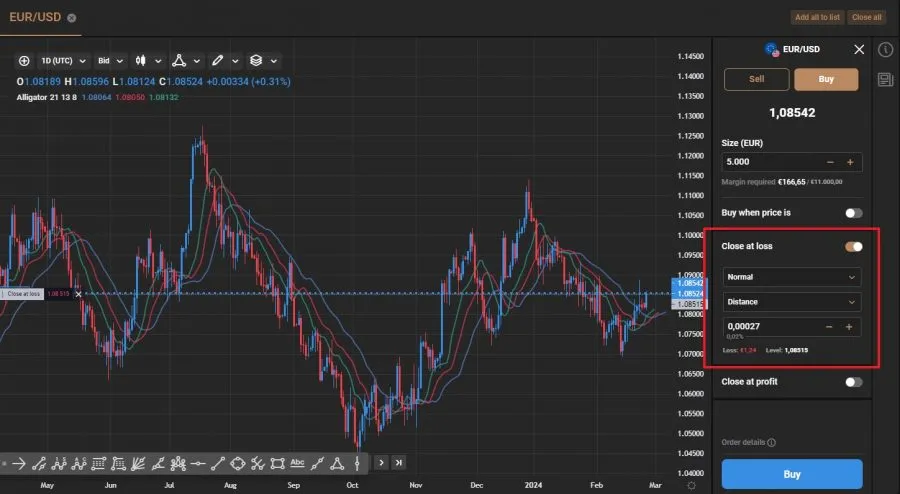Select the Abc text annotation tool

[297, 462]
